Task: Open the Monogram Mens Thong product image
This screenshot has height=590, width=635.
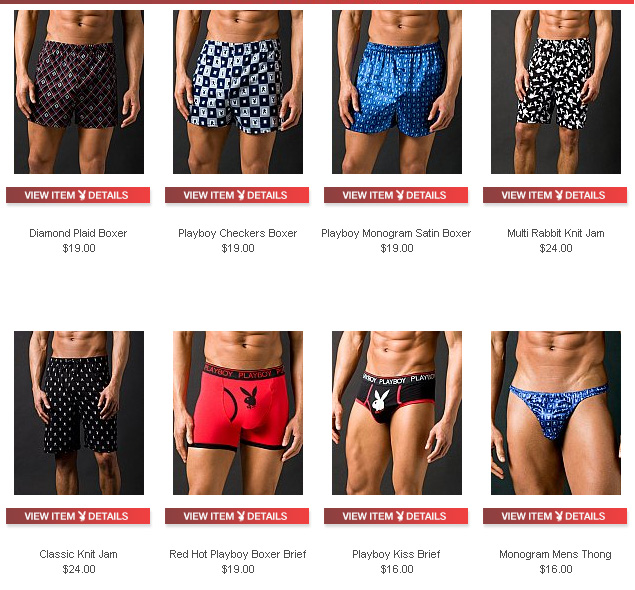Action: click(556, 413)
